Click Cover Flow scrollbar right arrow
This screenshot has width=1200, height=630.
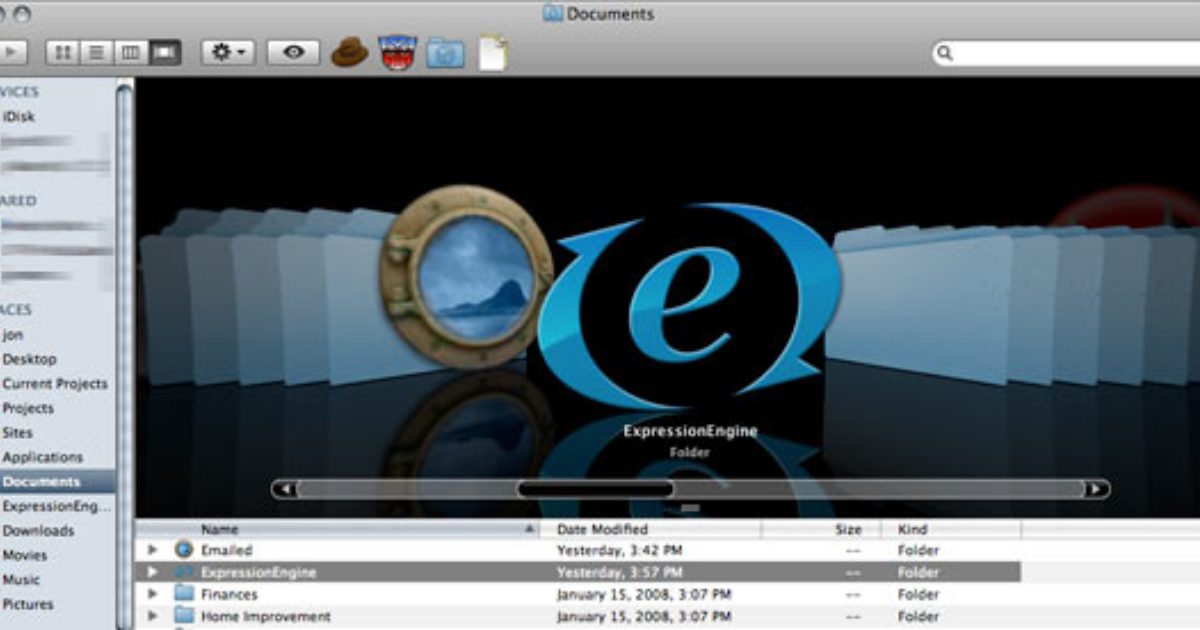1097,489
